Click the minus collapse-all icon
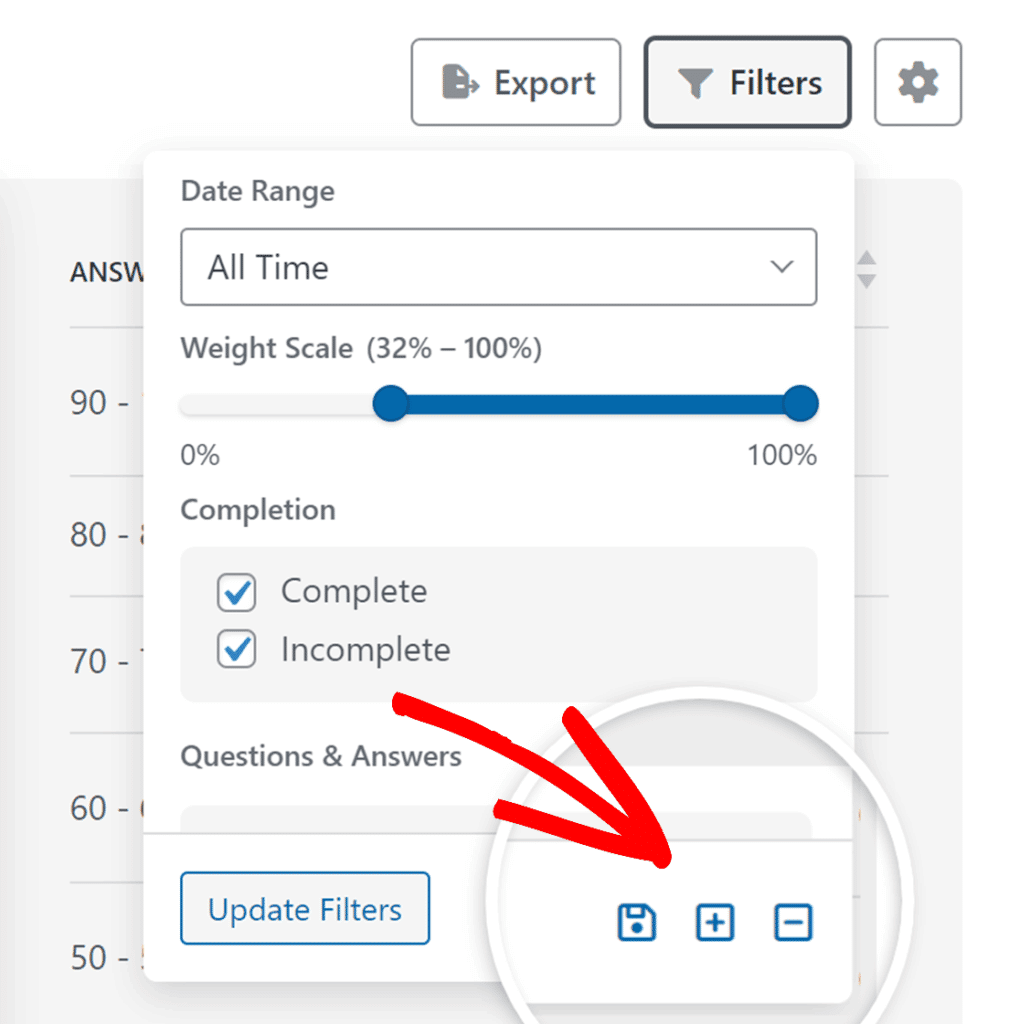The image size is (1019, 1024). click(793, 922)
